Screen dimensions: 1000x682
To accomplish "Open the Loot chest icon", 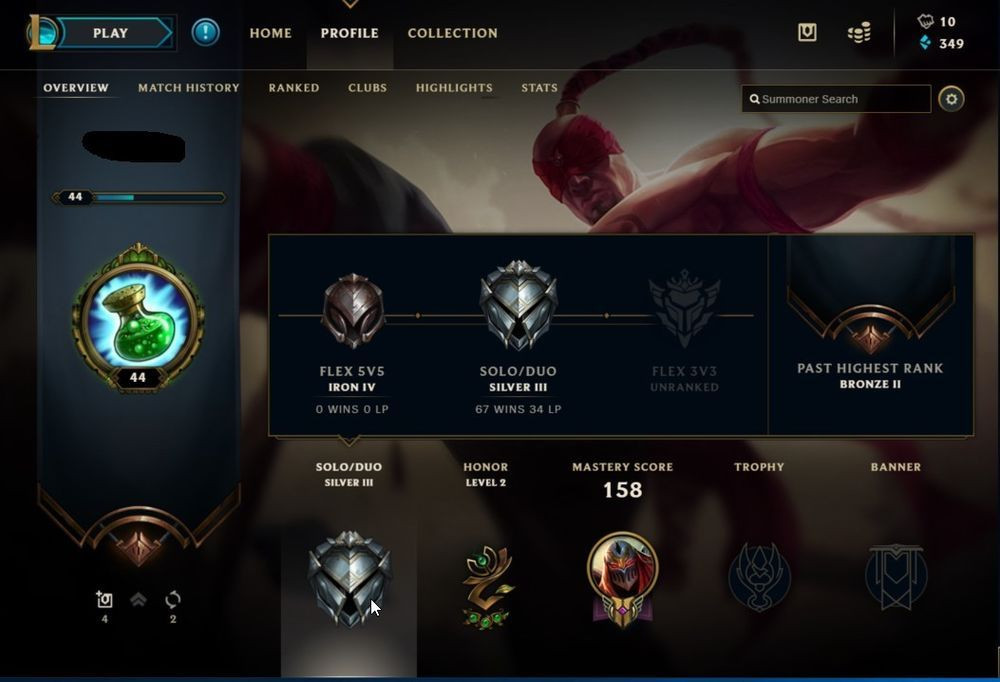I will [x=807, y=32].
